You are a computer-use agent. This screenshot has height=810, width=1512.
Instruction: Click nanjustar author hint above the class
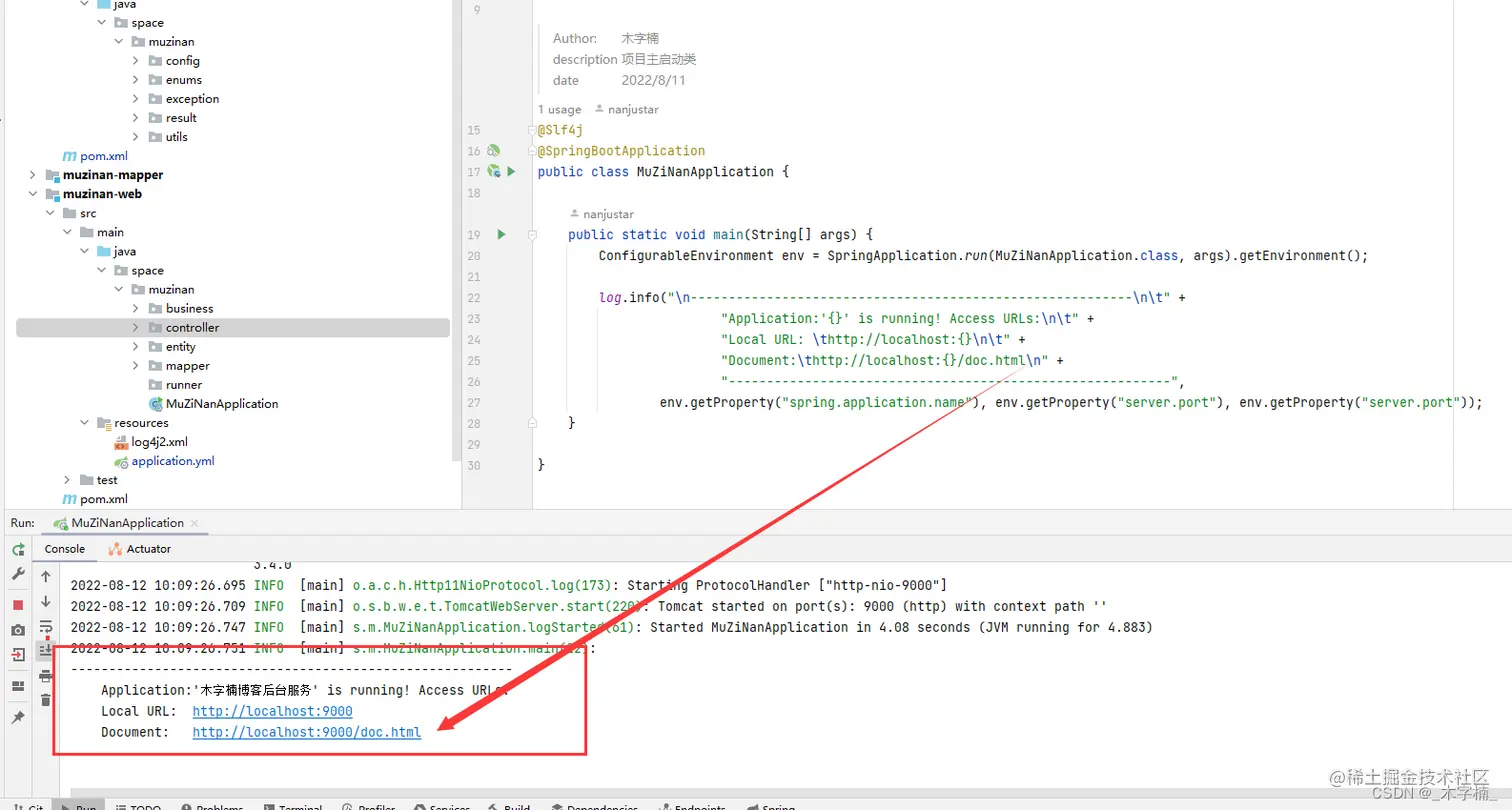(x=627, y=109)
